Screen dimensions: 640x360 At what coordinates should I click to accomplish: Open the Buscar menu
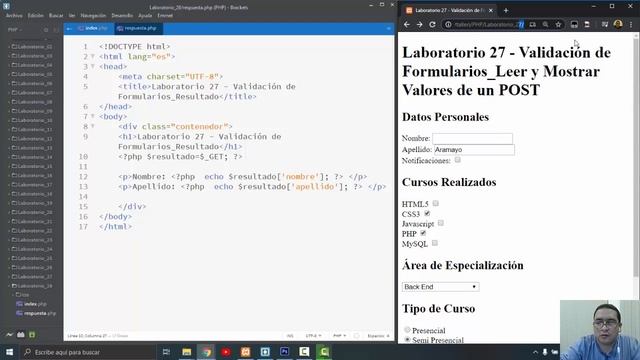pos(56,16)
